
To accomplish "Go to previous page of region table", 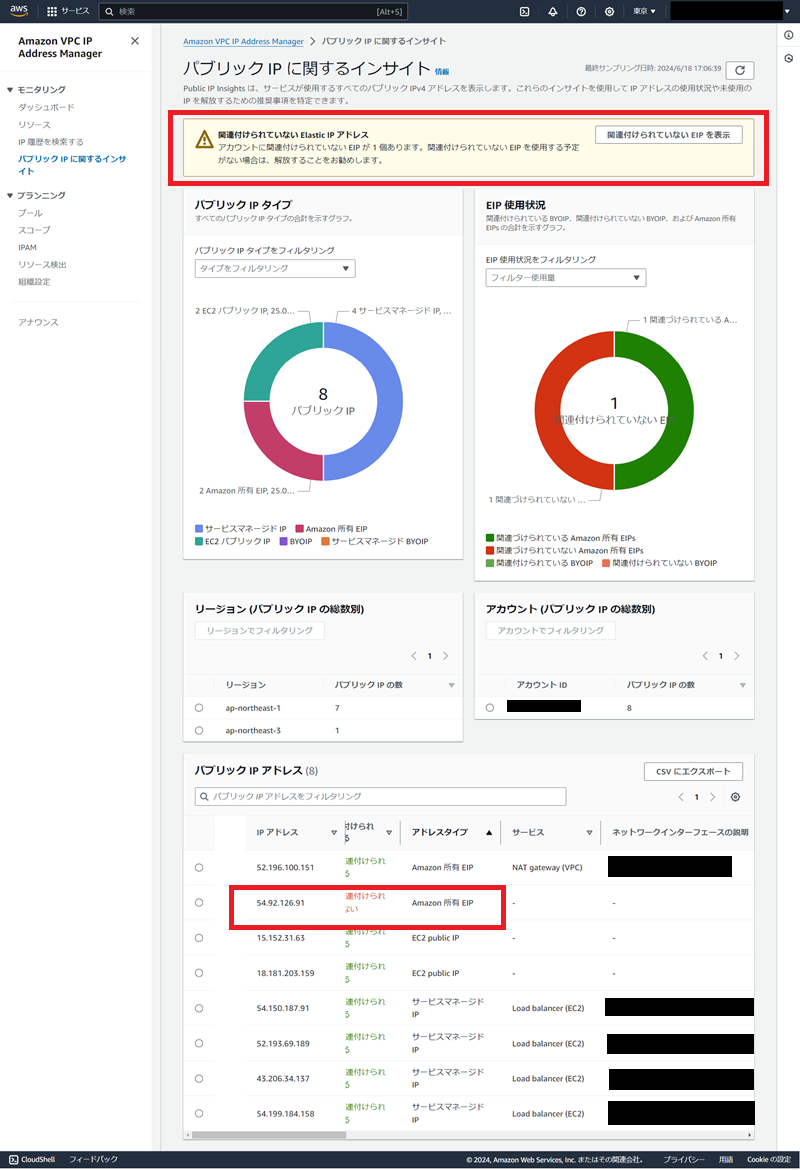I will click(x=414, y=656).
